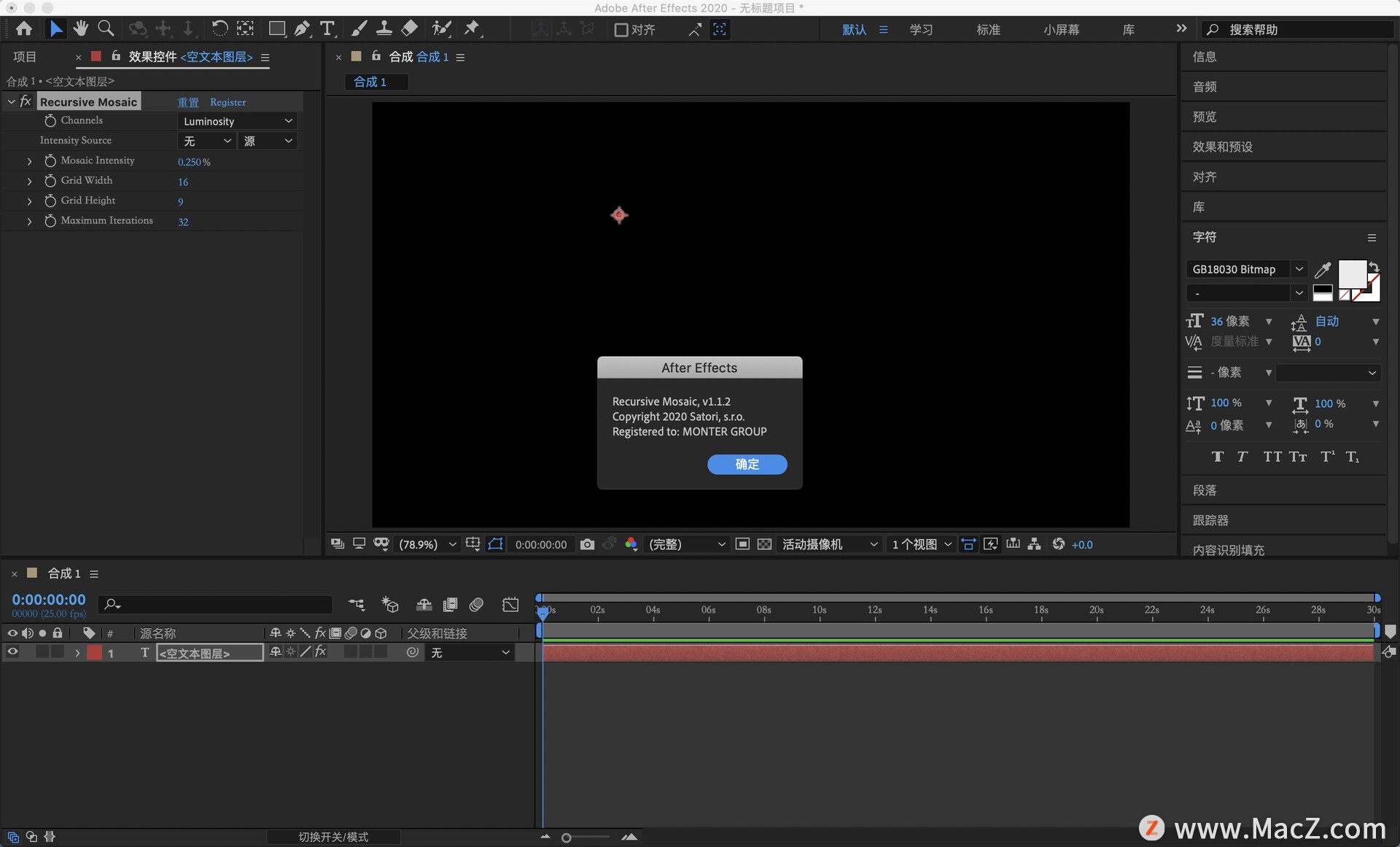
Task: Open the 1个视图 view layout dropdown
Action: click(922, 544)
